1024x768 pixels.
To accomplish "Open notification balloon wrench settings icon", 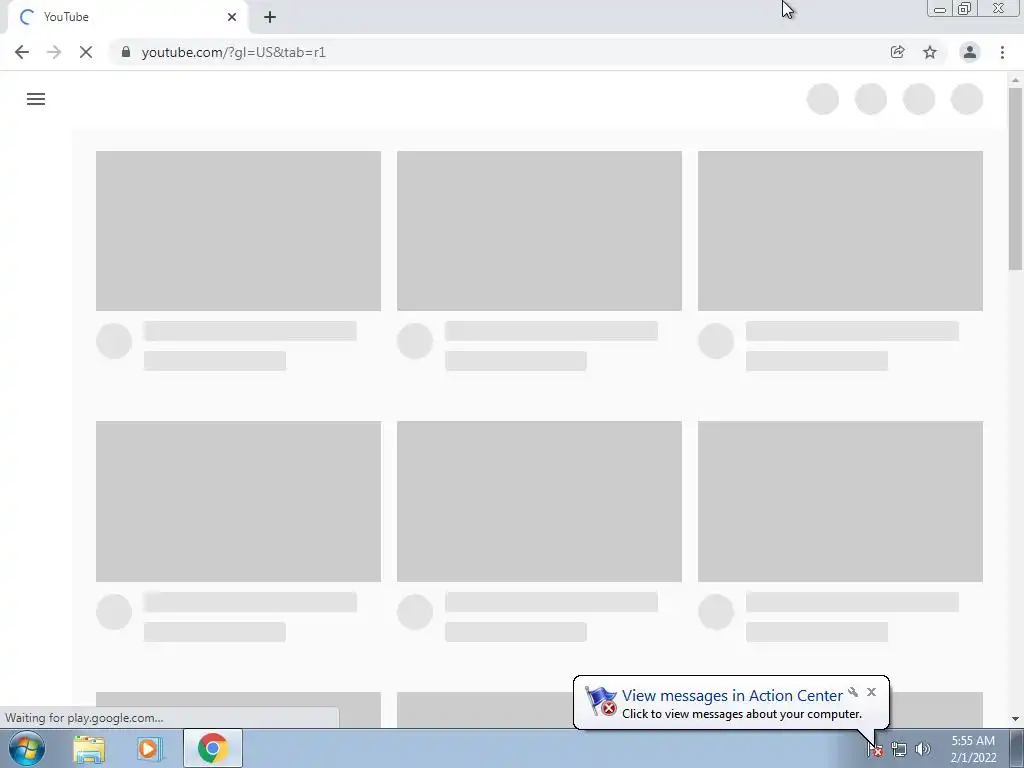I will coord(853,692).
